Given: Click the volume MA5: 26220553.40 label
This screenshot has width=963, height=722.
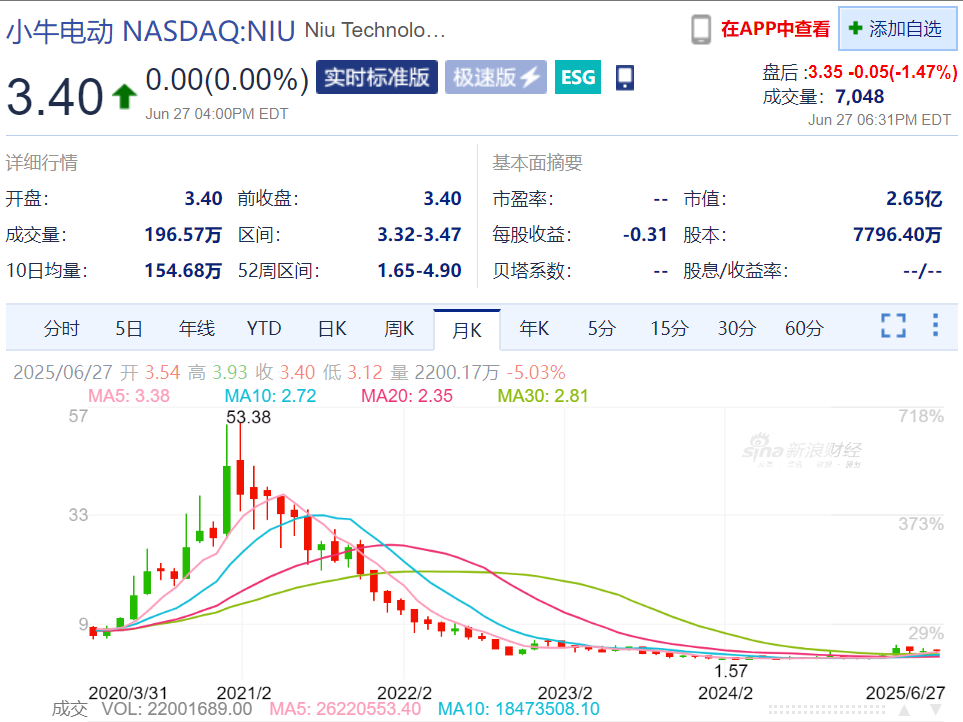Looking at the screenshot, I should [x=345, y=709].
